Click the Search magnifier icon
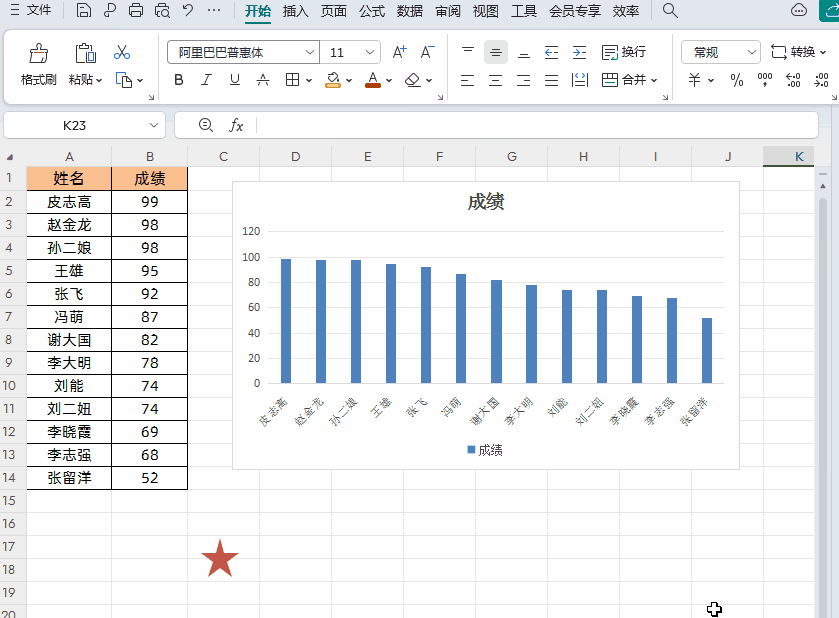 pyautogui.click(x=670, y=10)
